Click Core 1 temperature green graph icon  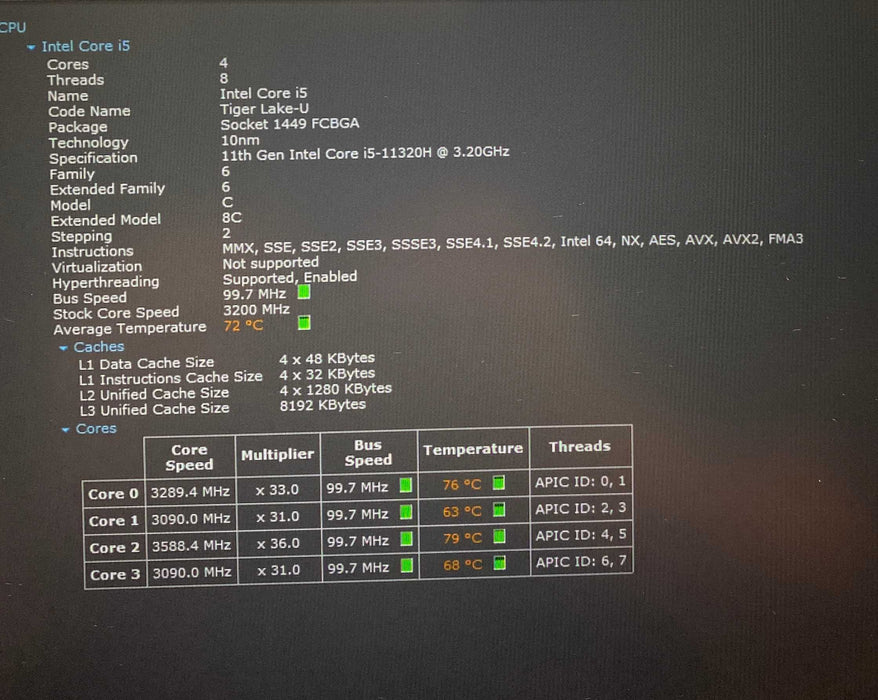click(x=499, y=510)
